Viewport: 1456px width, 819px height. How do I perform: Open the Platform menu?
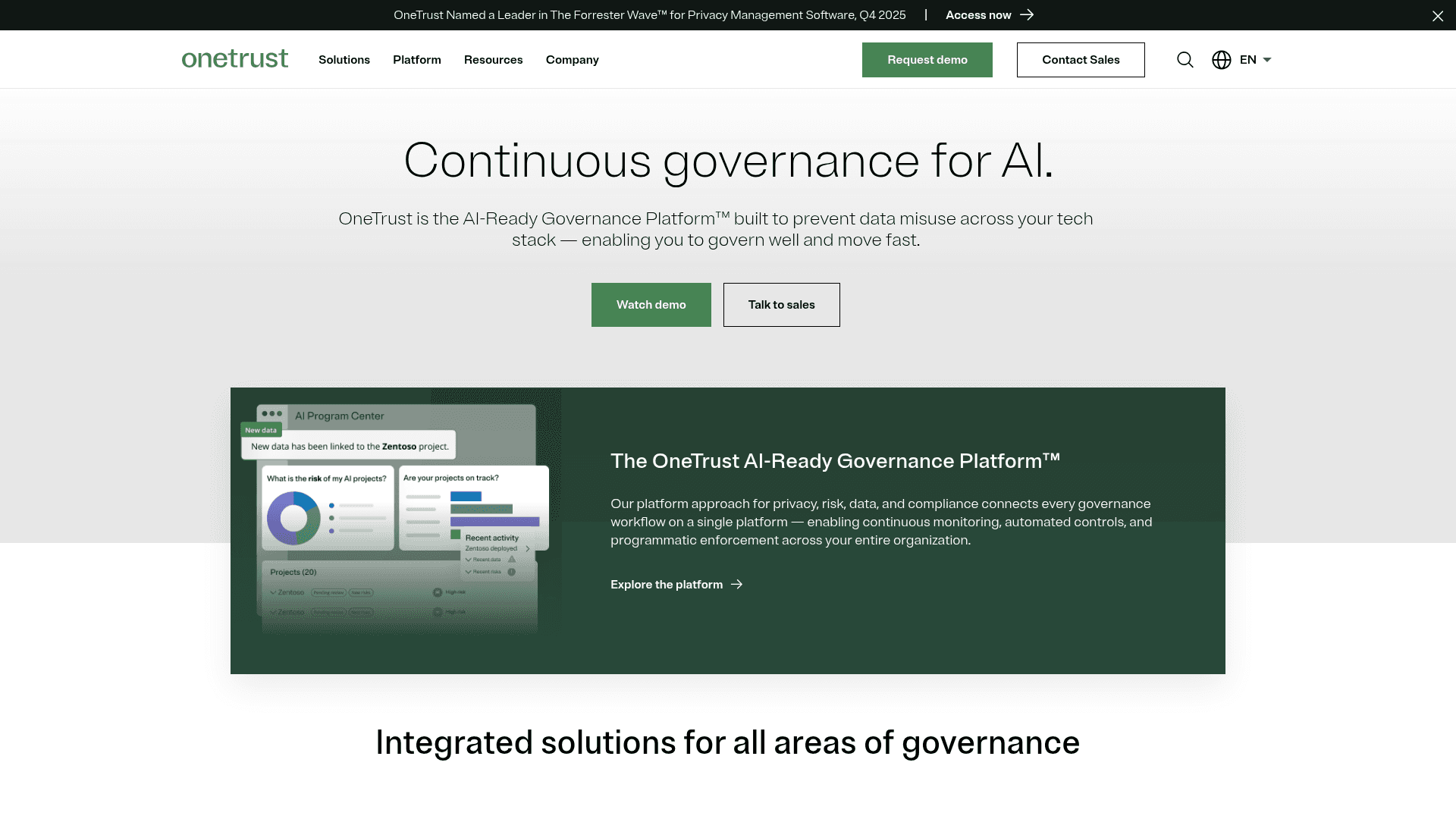click(x=416, y=59)
